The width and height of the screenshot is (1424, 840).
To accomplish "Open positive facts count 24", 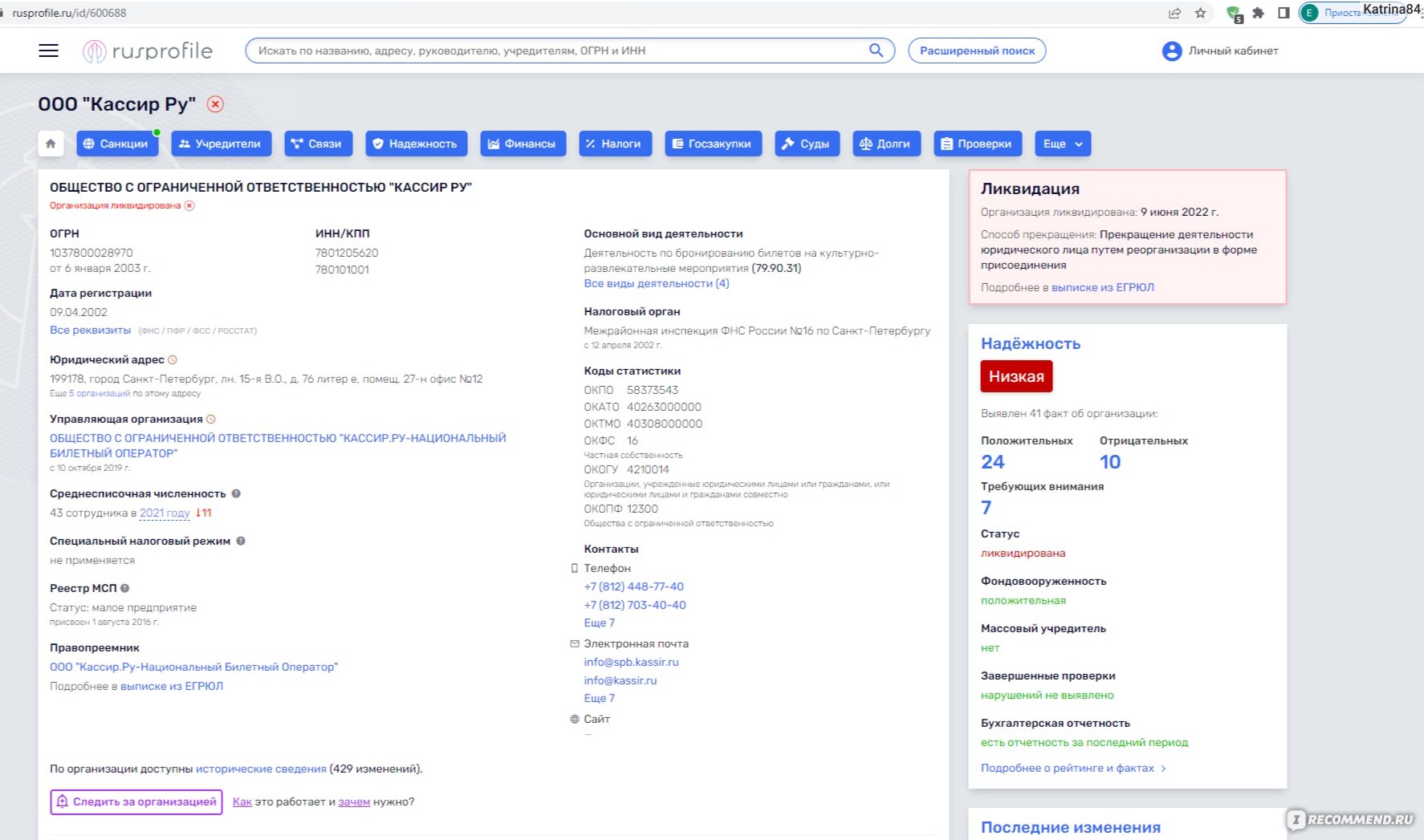I will 992,463.
